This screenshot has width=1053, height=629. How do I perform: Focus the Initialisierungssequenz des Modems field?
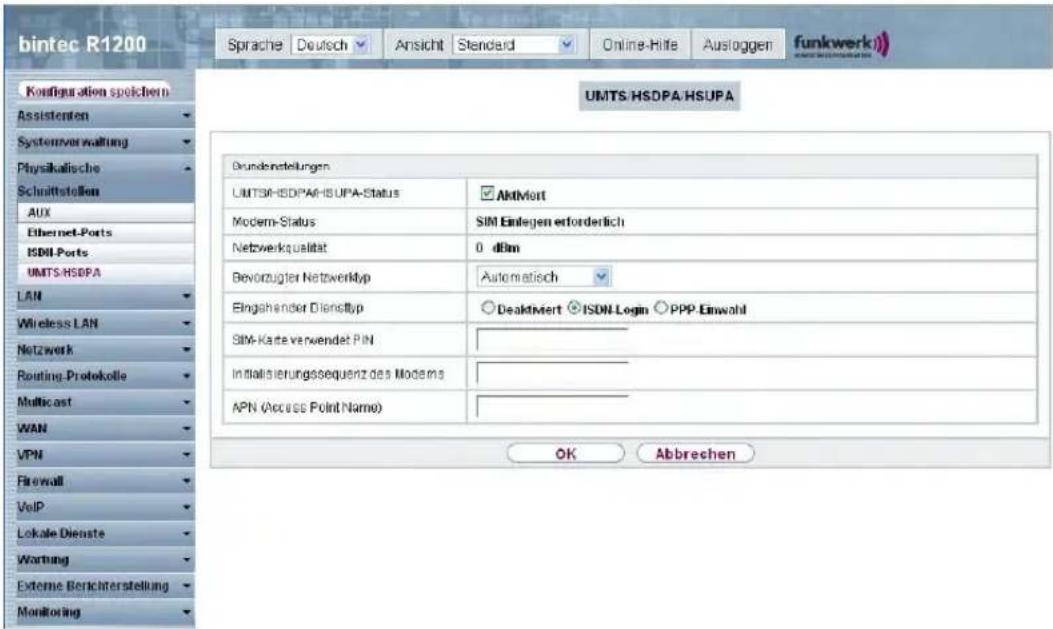tap(553, 373)
